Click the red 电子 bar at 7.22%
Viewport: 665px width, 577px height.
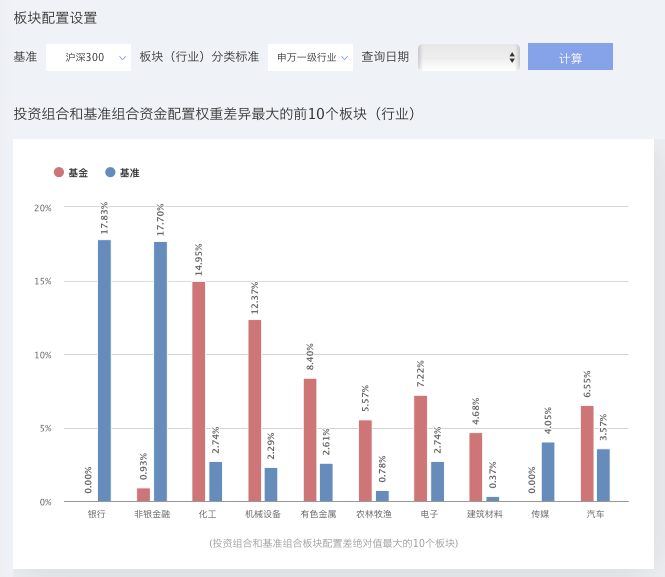[x=420, y=449]
